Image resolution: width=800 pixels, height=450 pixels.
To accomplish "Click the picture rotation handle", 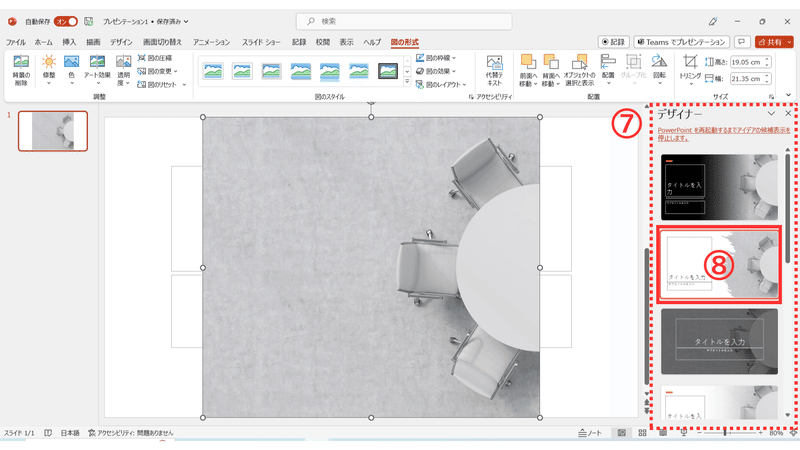I will click(x=371, y=103).
